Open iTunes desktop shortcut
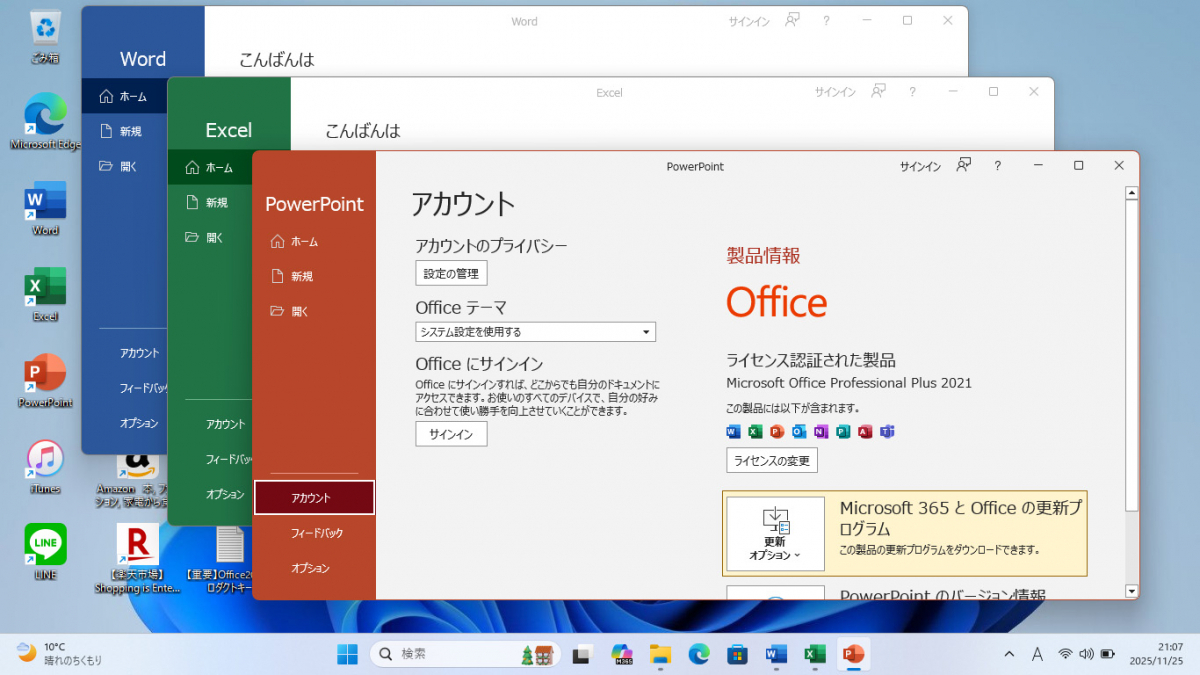 coord(45,466)
